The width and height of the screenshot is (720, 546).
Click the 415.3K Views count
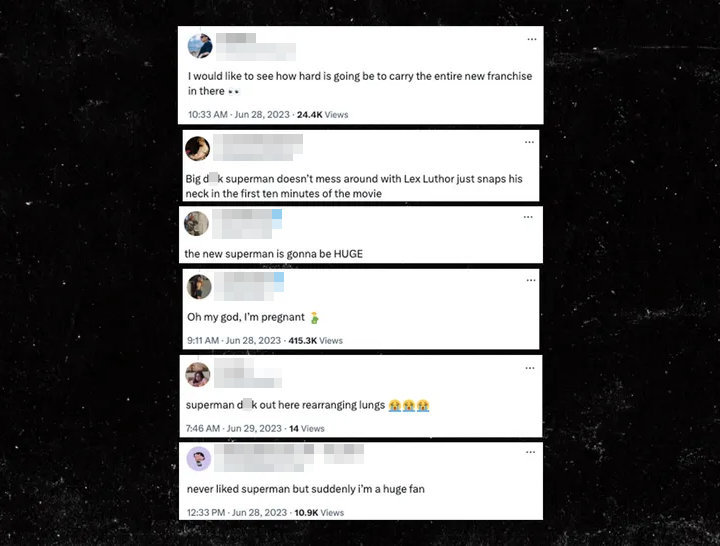point(315,341)
